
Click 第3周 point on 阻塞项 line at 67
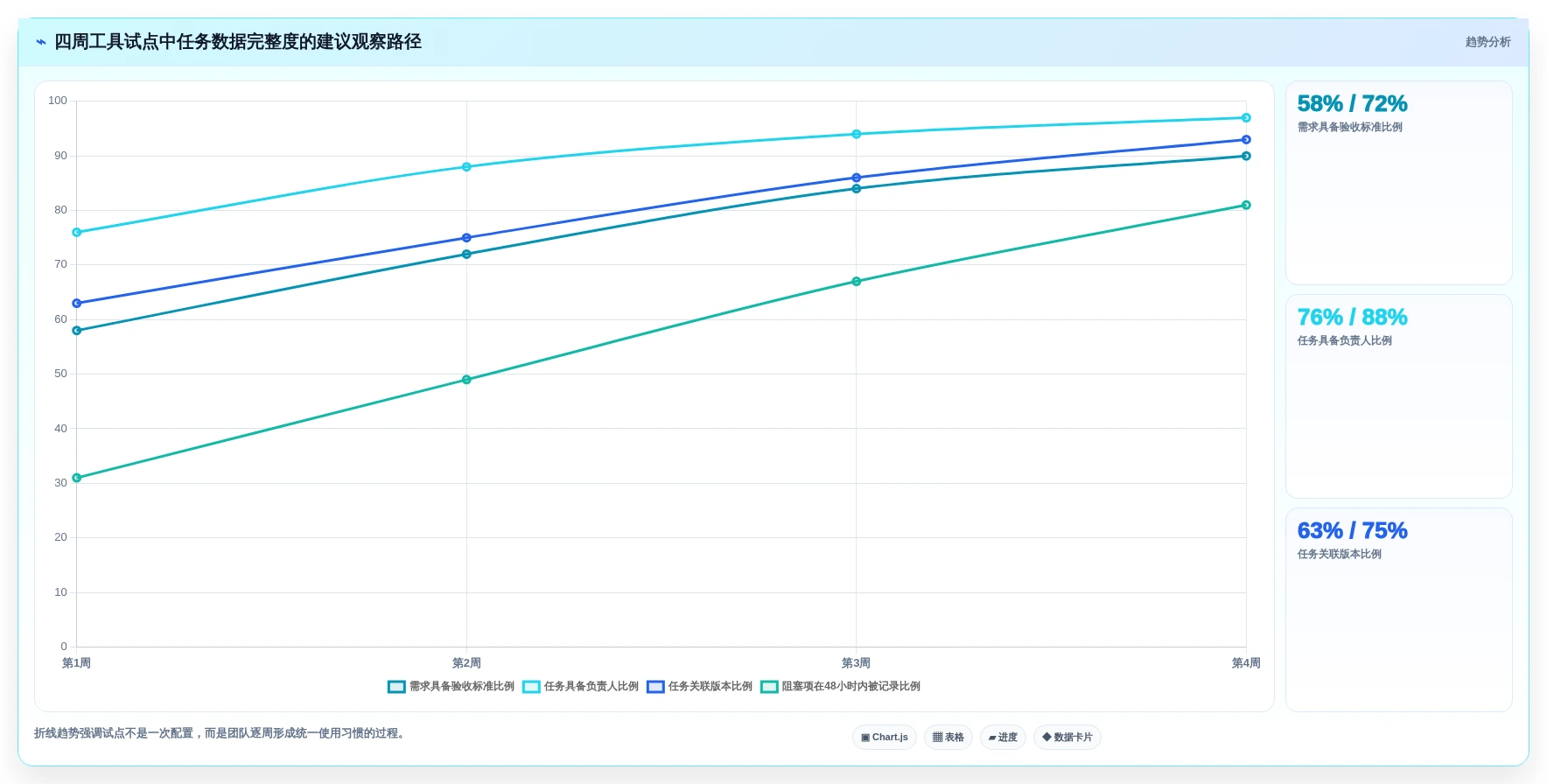[x=857, y=282]
